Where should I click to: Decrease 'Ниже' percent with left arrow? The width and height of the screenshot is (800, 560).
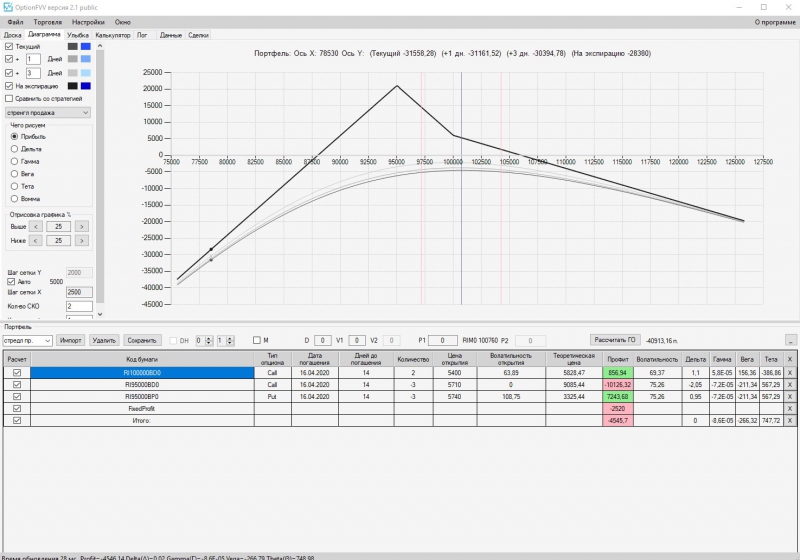pos(35,241)
